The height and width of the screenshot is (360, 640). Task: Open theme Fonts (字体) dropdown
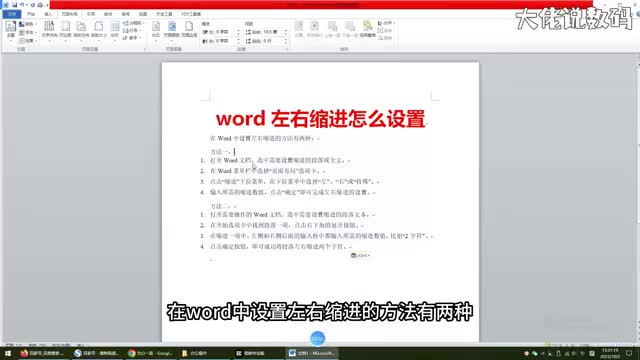tap(28, 32)
